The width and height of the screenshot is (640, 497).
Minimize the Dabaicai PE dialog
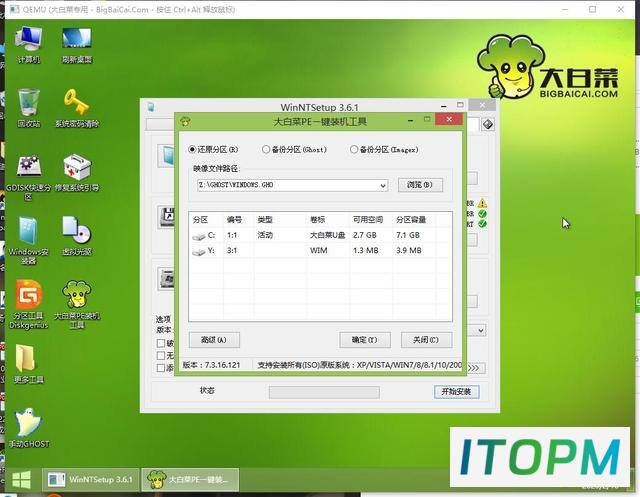click(x=410, y=121)
